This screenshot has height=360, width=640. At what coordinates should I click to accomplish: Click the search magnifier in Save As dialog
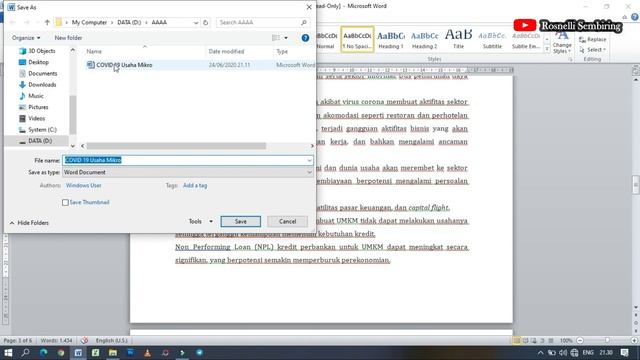[304, 22]
